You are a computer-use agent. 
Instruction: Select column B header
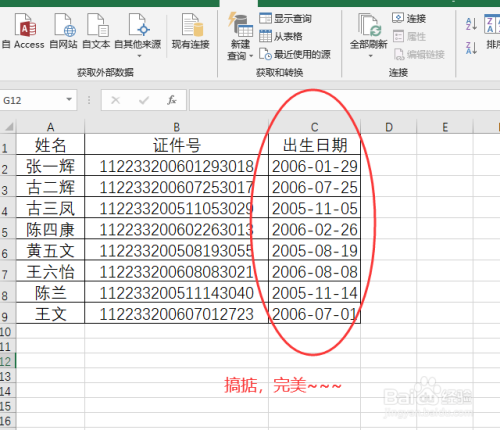pos(177,127)
